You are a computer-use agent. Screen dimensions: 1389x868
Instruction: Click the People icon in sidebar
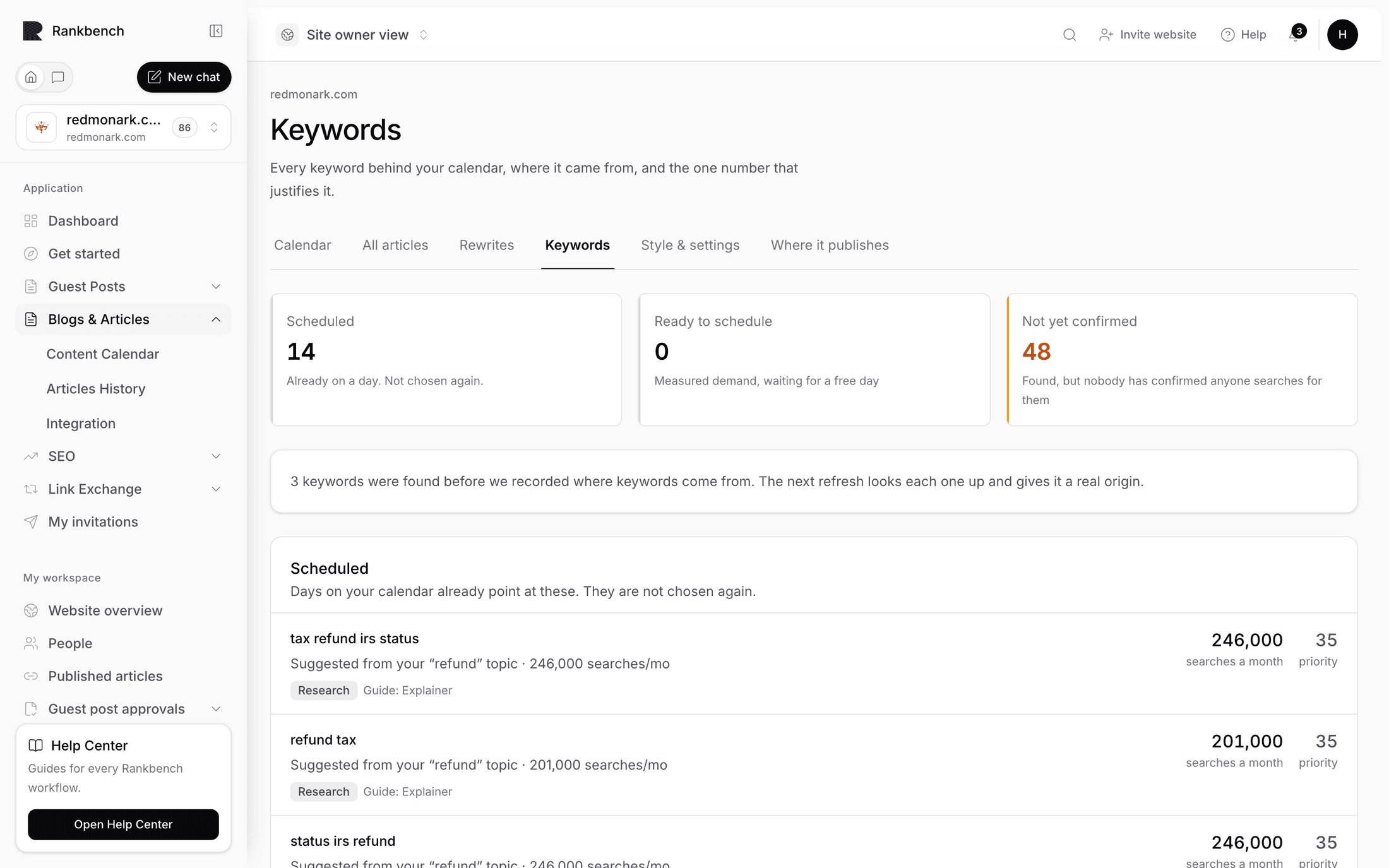pos(31,643)
